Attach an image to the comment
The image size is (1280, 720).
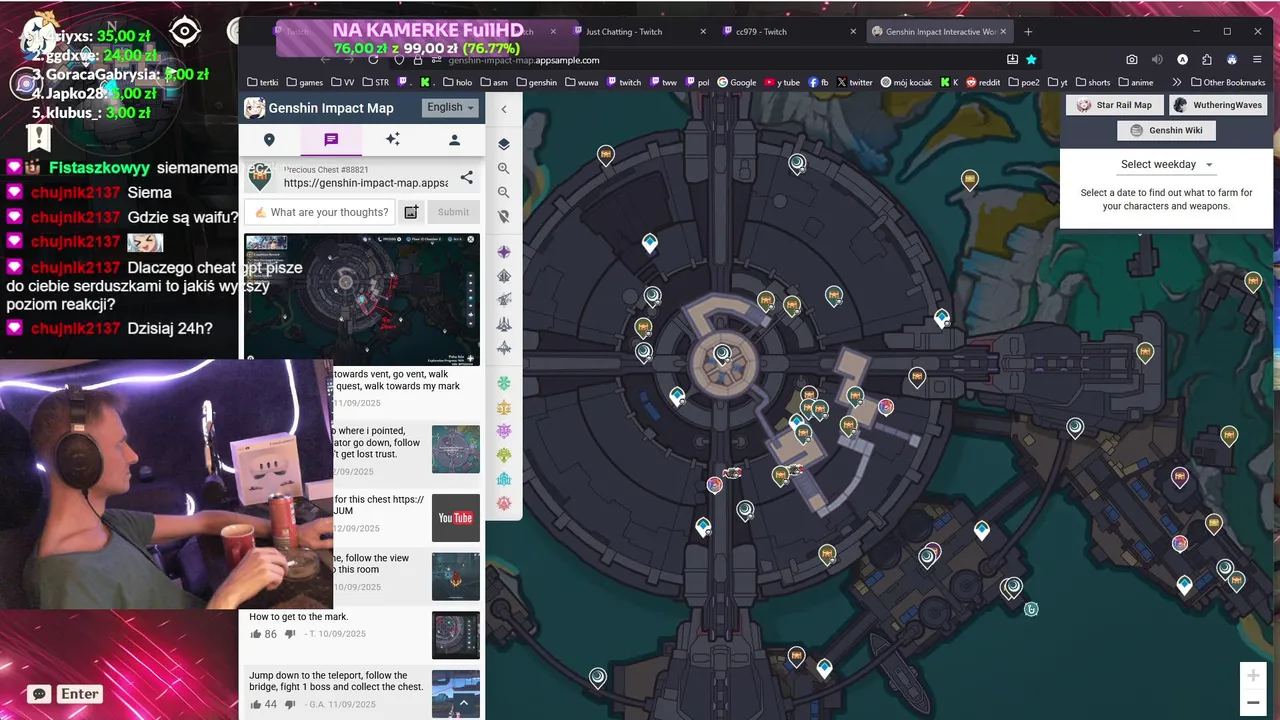tap(411, 212)
